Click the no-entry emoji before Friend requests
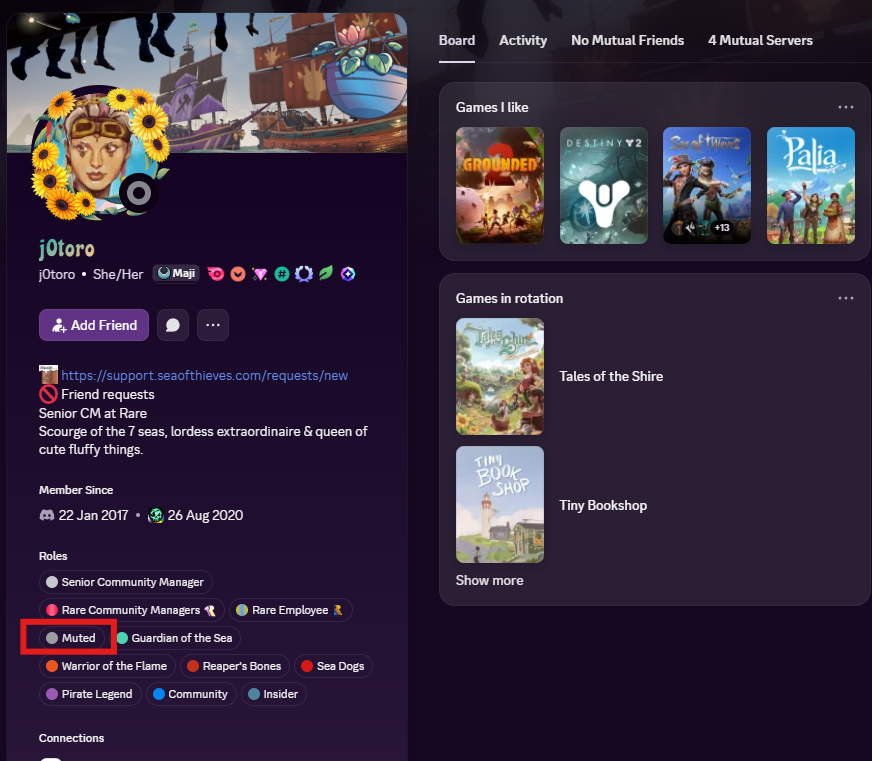 point(48,394)
